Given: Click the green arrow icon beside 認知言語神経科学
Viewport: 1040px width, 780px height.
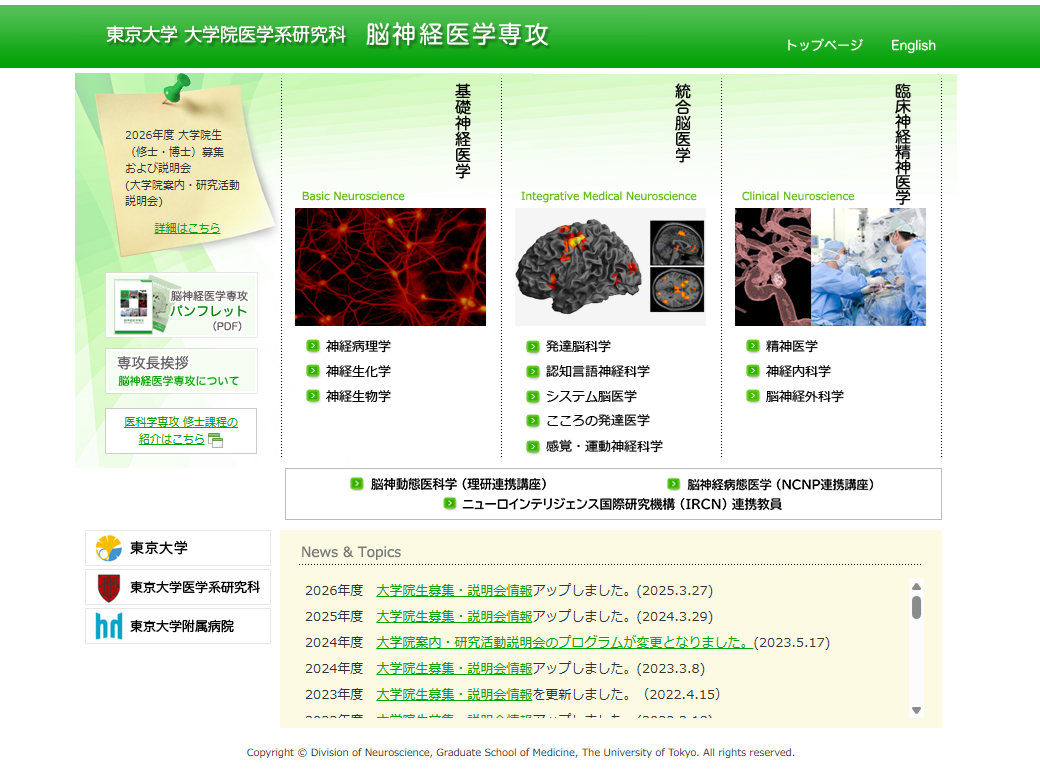Looking at the screenshot, I should [x=533, y=371].
